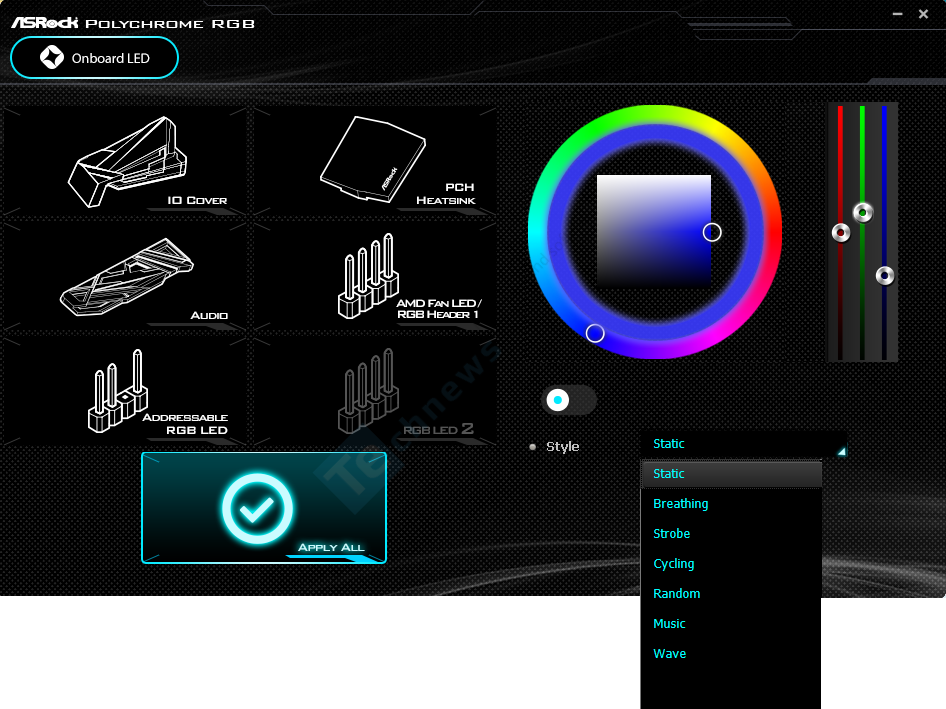Viewport: 946px width, 709px height.
Task: Choose Random from the style list
Action: (731, 594)
